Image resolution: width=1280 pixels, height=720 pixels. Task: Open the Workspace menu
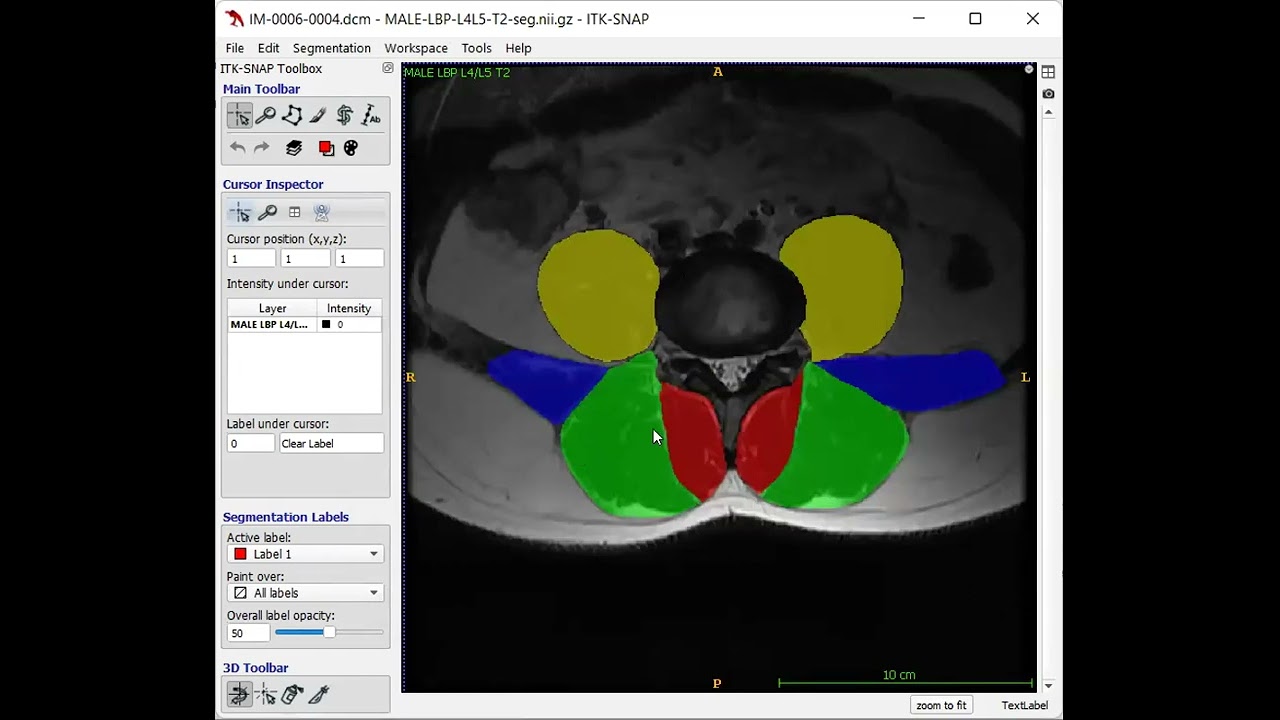416,48
